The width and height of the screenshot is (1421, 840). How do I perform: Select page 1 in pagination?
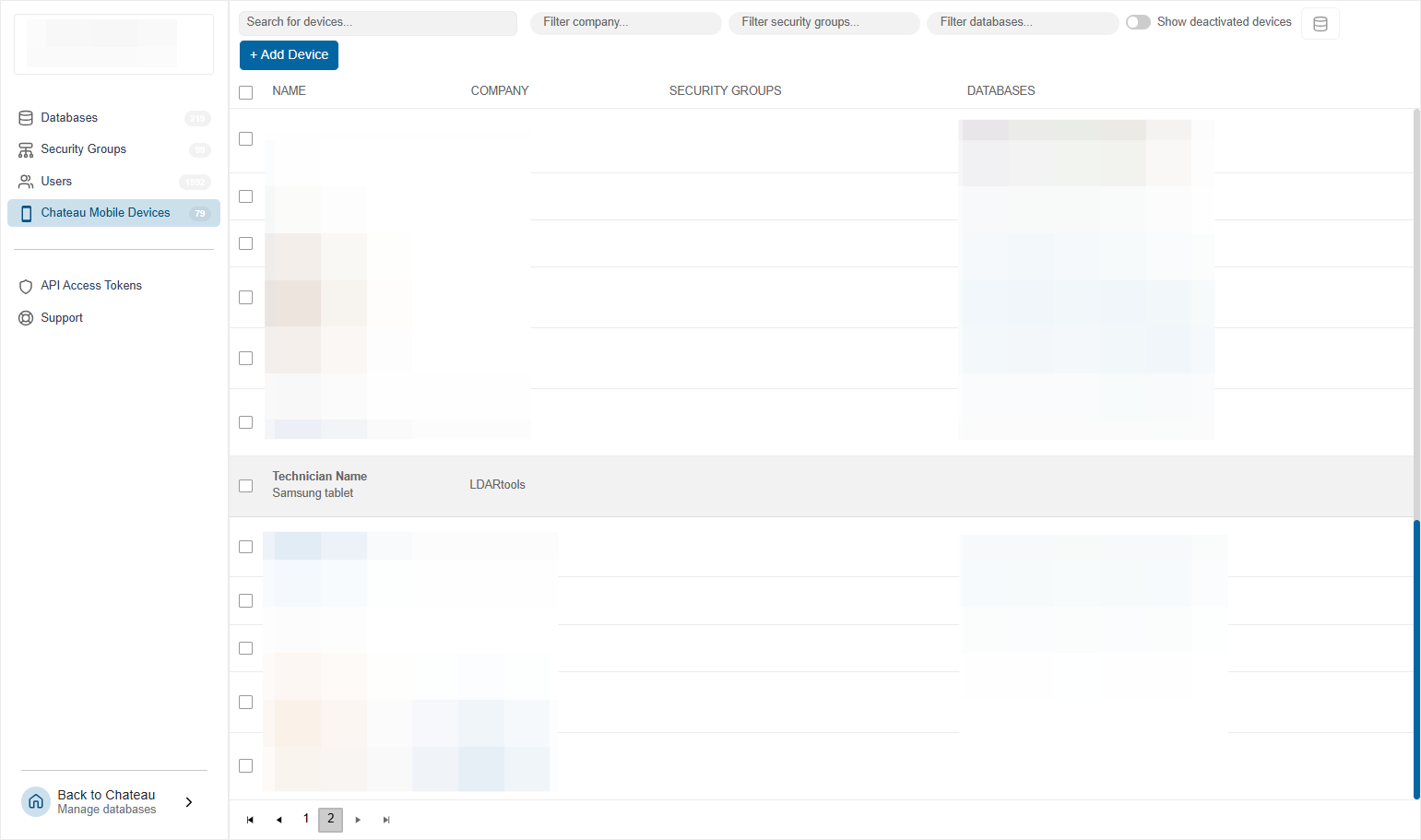click(x=306, y=819)
